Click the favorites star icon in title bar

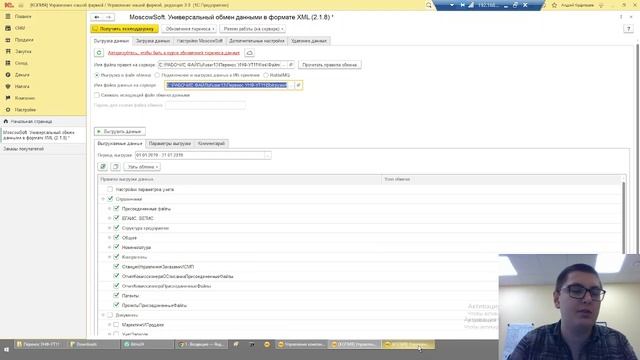(554, 5)
